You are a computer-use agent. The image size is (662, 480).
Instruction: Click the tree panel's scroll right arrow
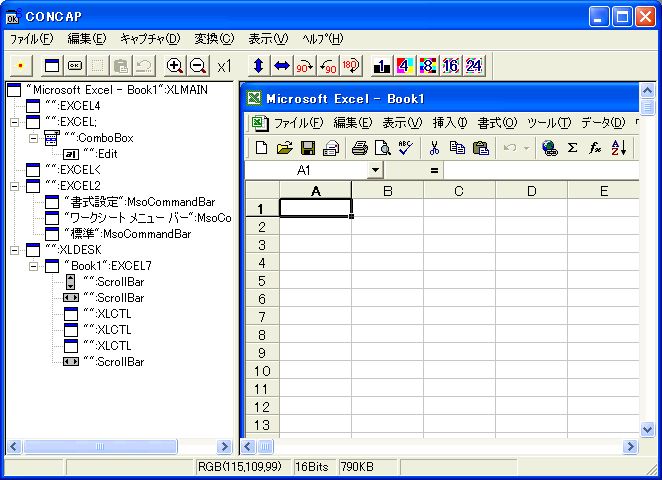(x=224, y=447)
